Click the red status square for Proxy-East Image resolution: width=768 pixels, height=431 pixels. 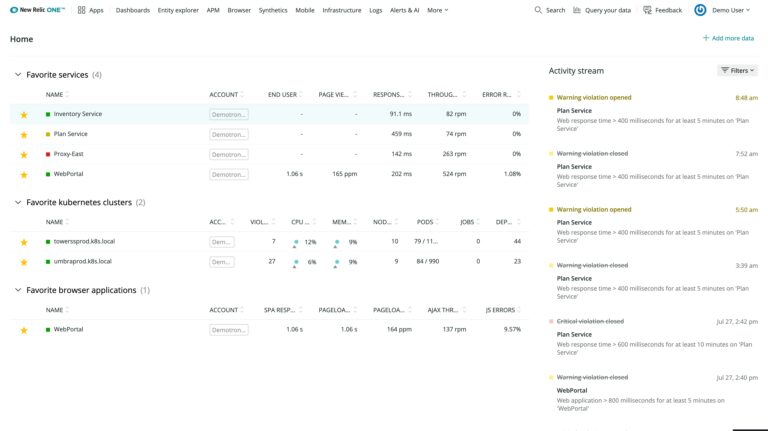(48, 154)
